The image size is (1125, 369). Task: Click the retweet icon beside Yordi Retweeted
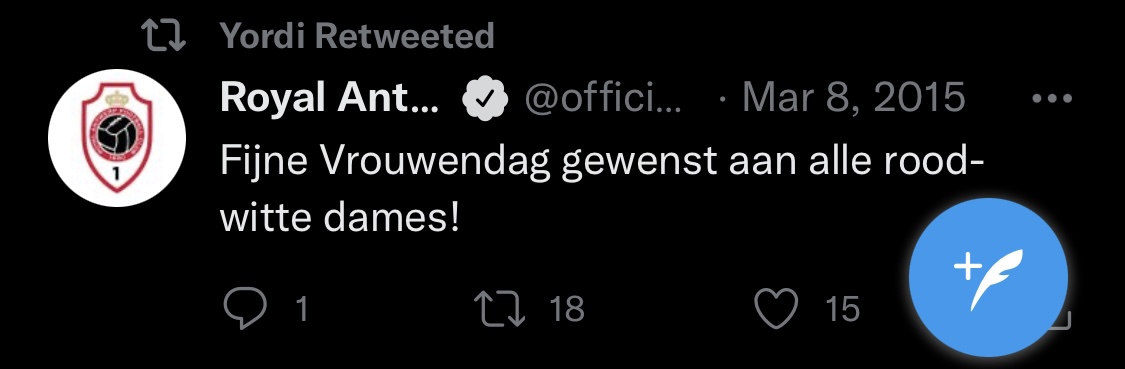tap(164, 36)
